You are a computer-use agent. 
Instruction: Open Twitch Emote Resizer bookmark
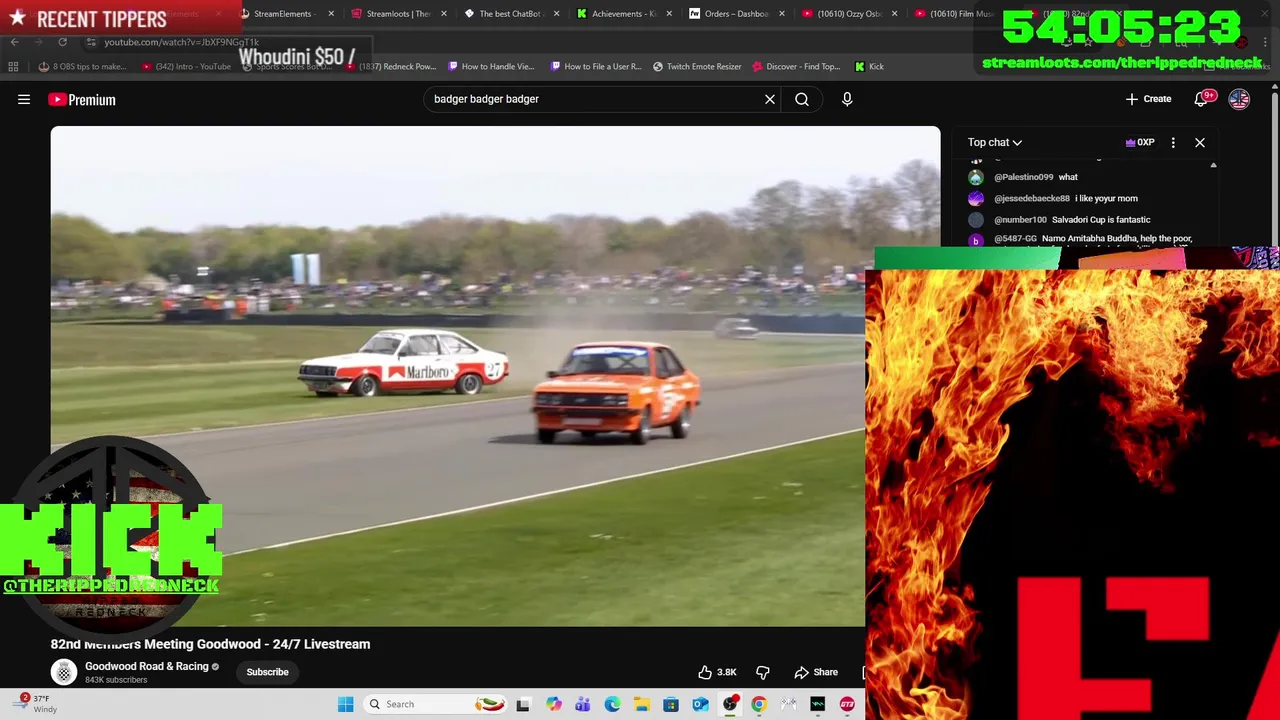(x=697, y=67)
